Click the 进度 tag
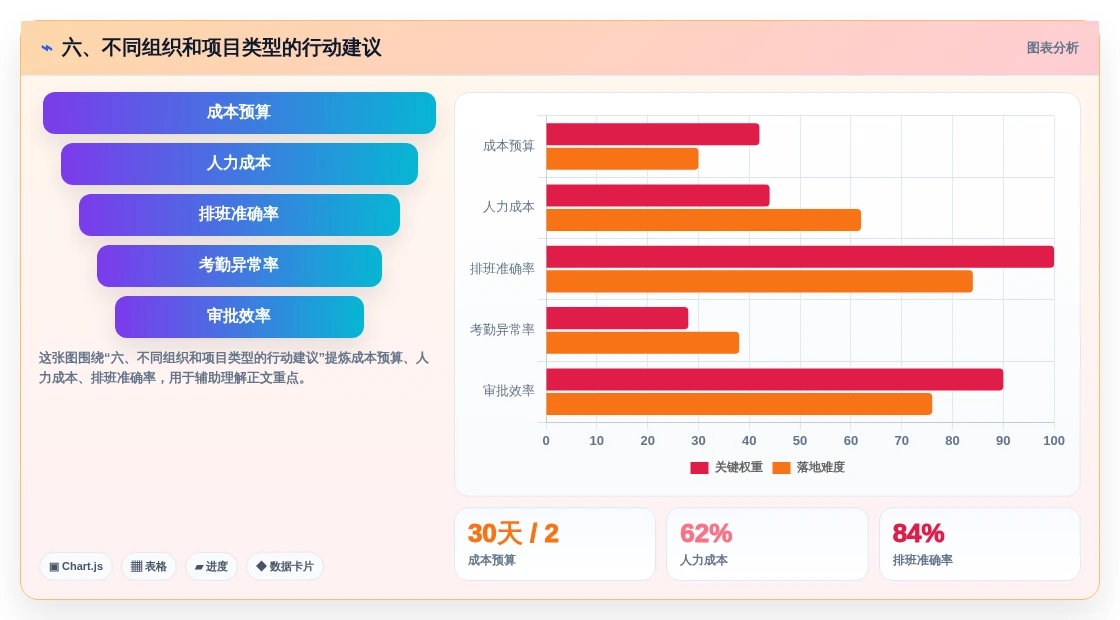Image resolution: width=1120 pixels, height=620 pixels. point(211,566)
